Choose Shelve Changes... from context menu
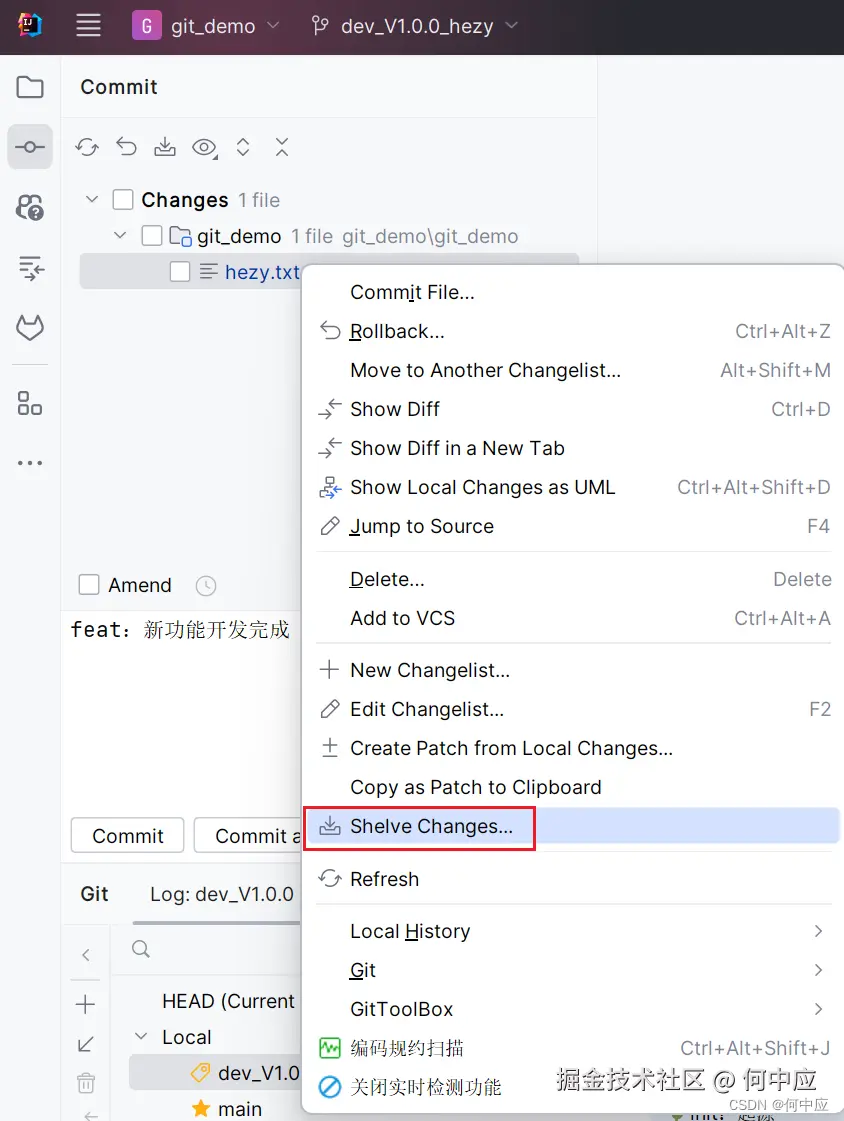844x1121 pixels. (574, 826)
